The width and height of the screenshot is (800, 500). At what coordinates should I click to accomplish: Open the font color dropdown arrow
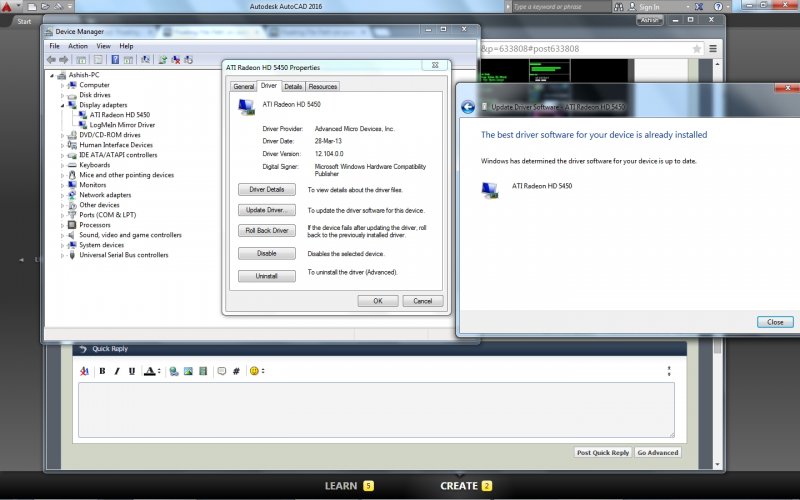(159, 371)
